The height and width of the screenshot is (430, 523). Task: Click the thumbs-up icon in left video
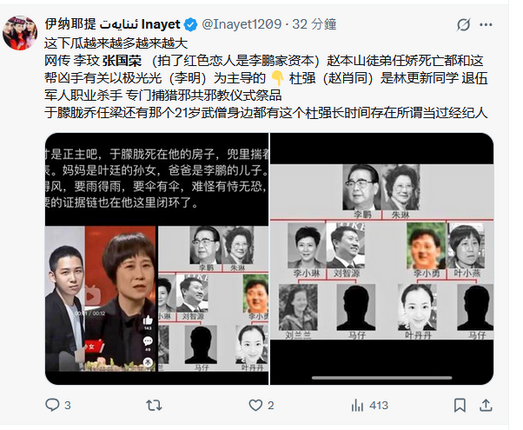[x=147, y=321]
